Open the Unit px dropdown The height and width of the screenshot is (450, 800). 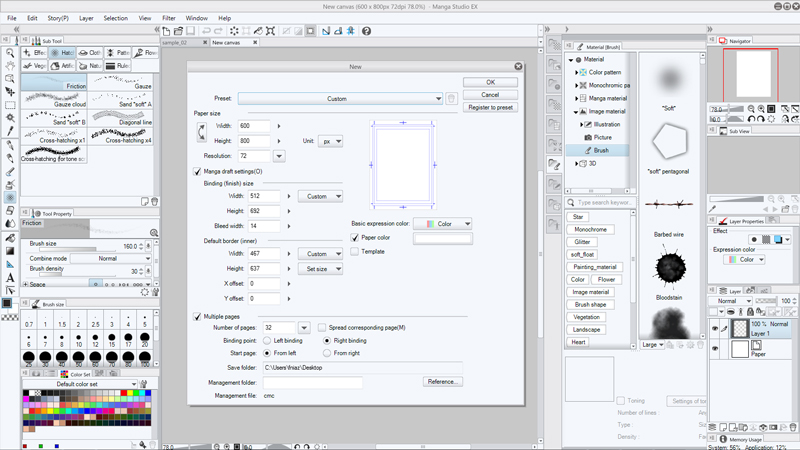(x=330, y=141)
